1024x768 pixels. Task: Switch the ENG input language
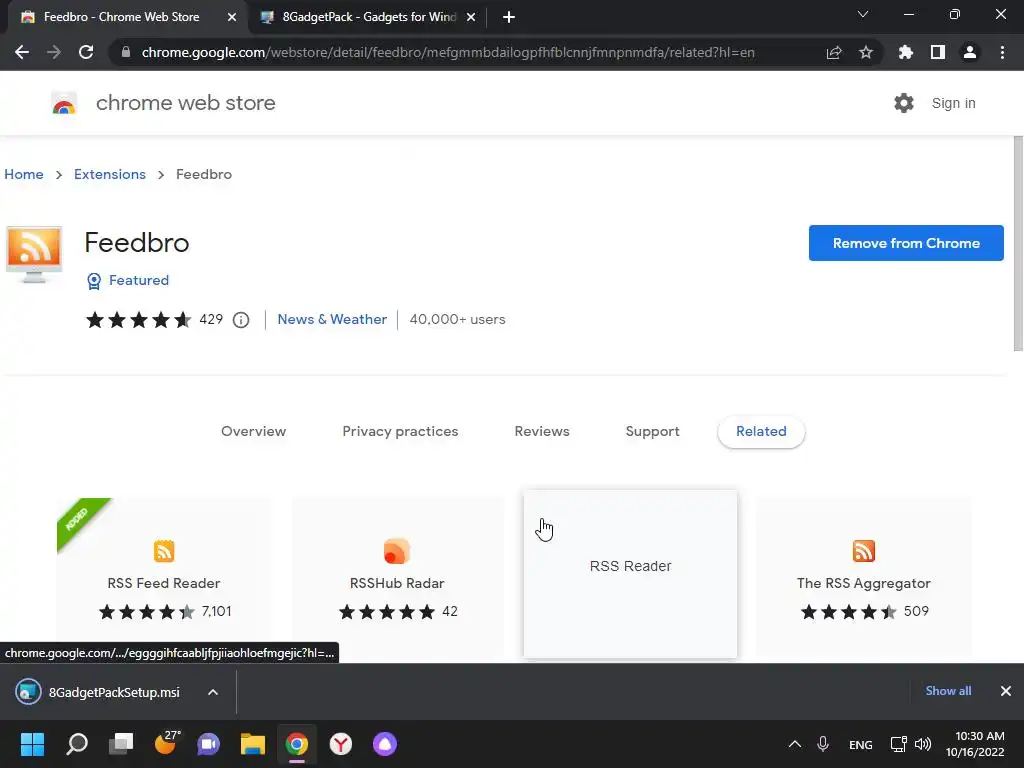(861, 744)
